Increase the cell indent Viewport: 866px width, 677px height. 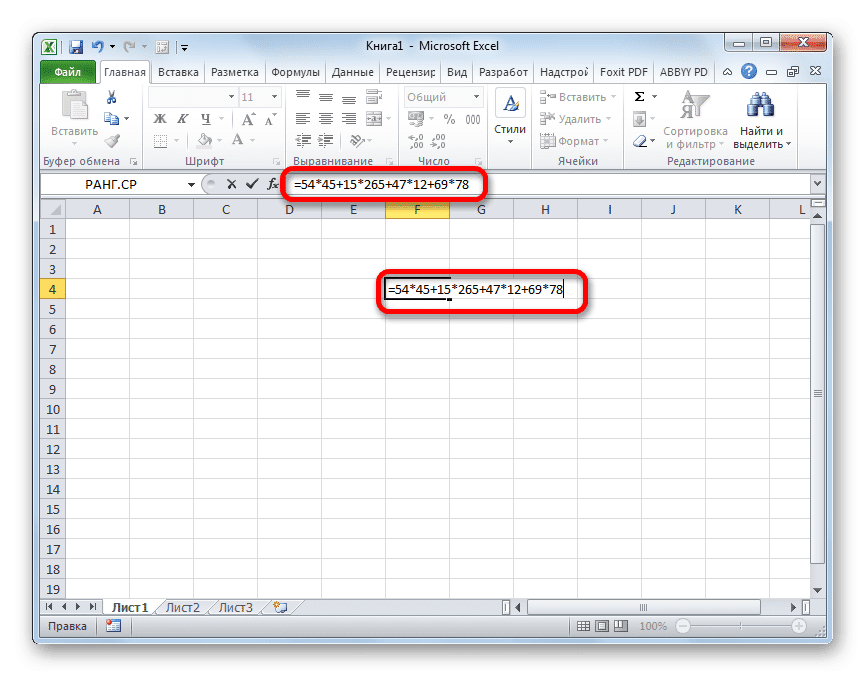click(326, 140)
